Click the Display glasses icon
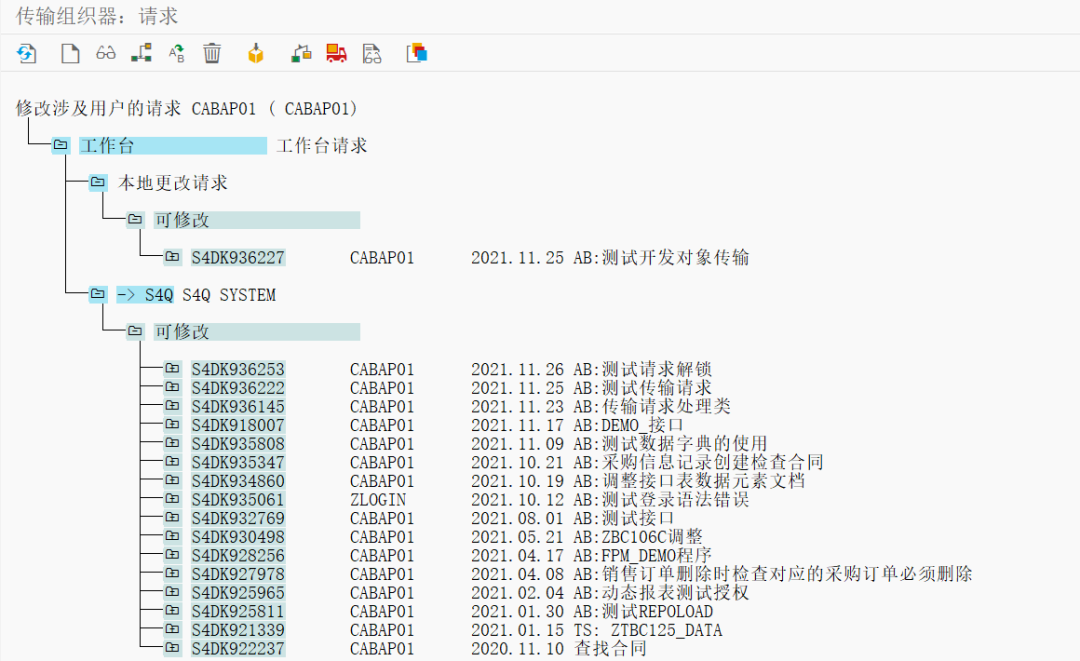Image resolution: width=1080 pixels, height=661 pixels. coord(105,53)
